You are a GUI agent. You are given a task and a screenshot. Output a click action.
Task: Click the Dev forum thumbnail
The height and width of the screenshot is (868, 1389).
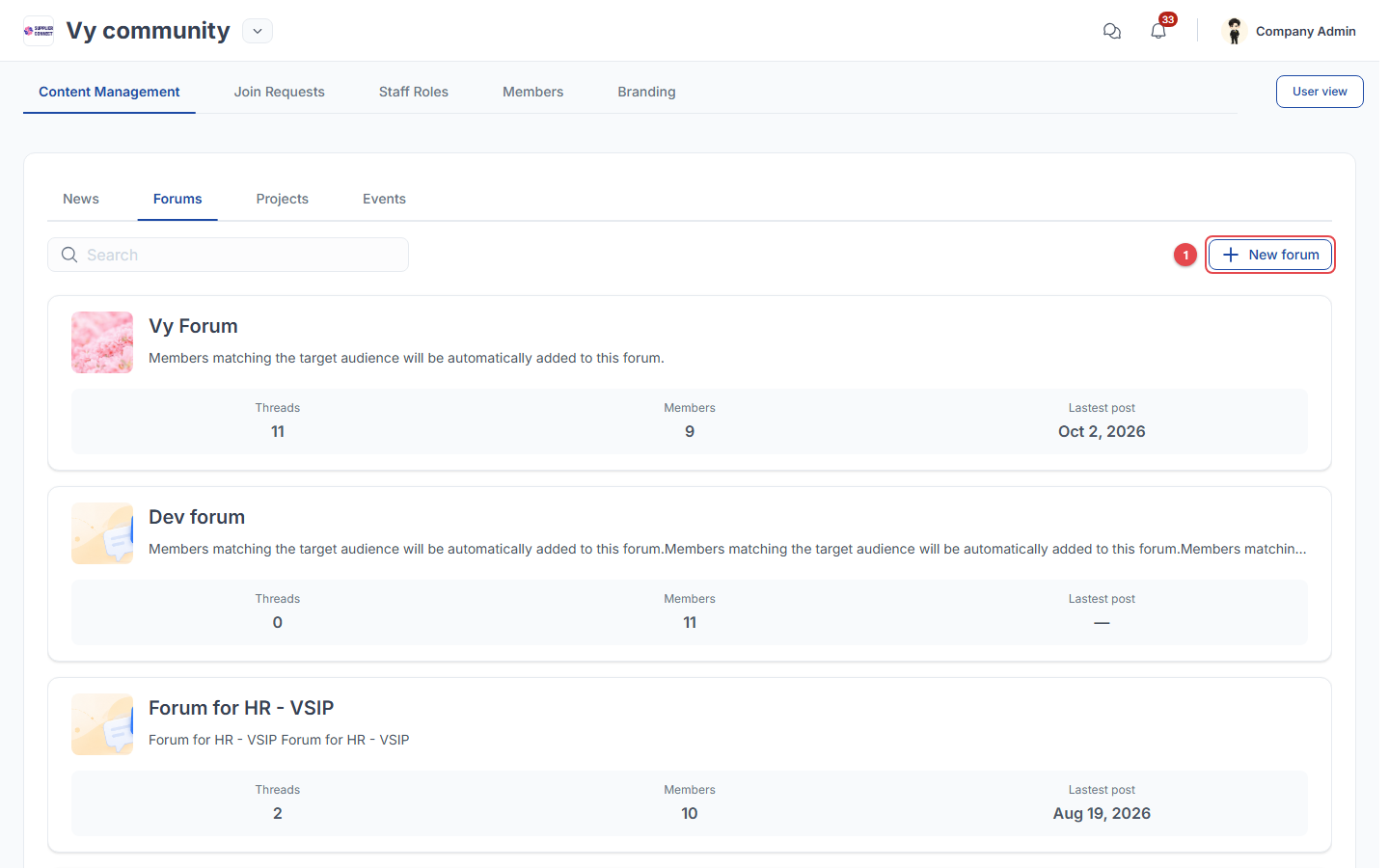(x=102, y=533)
